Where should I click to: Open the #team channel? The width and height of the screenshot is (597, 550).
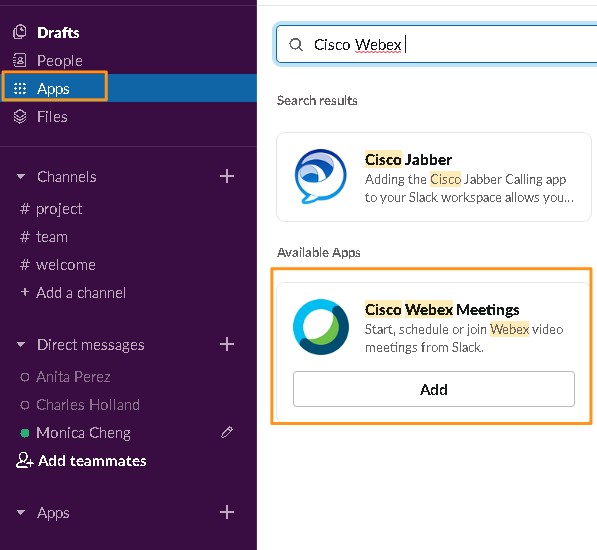tap(128, 237)
